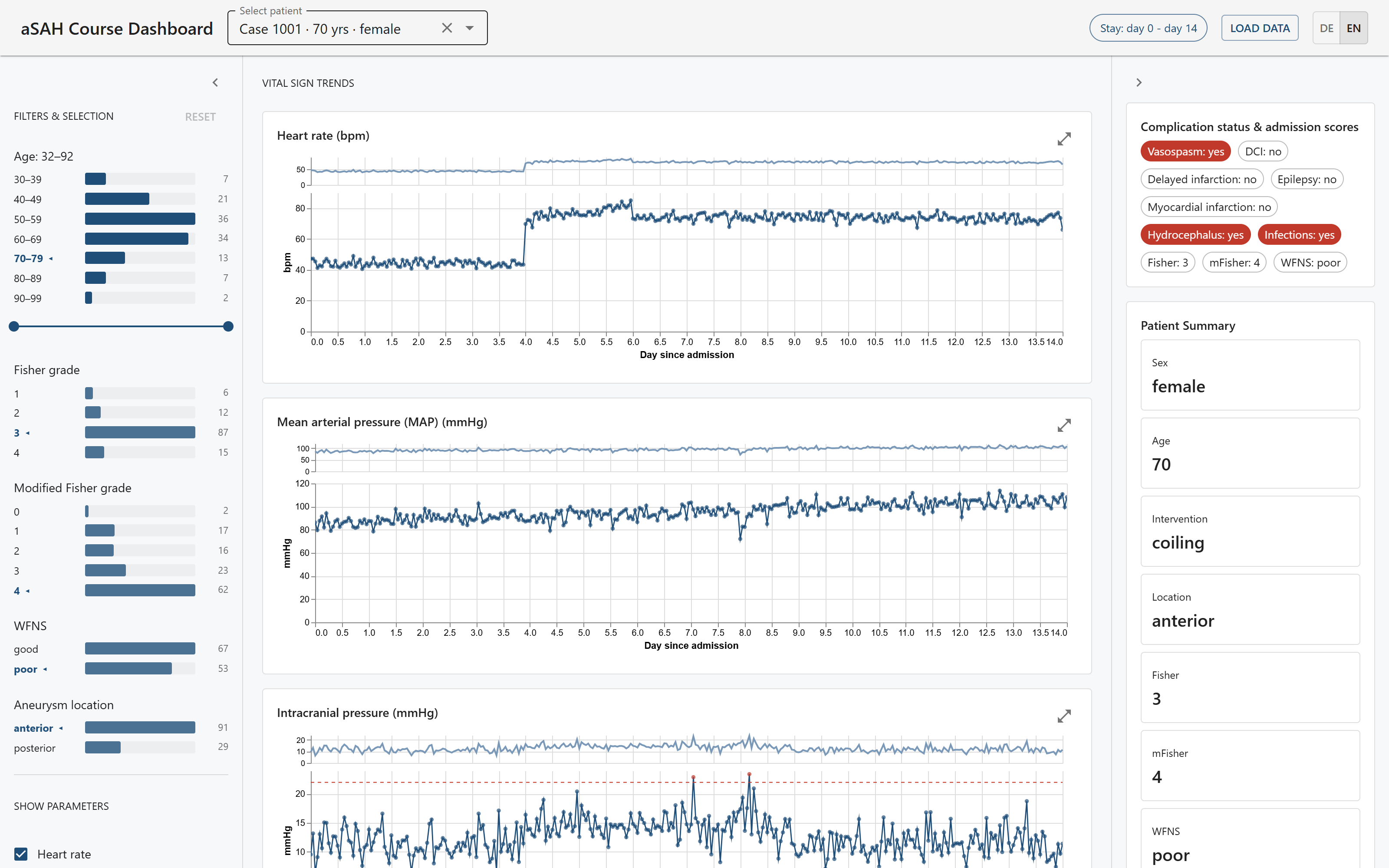Click the Intervention coiling summary card

[1250, 531]
